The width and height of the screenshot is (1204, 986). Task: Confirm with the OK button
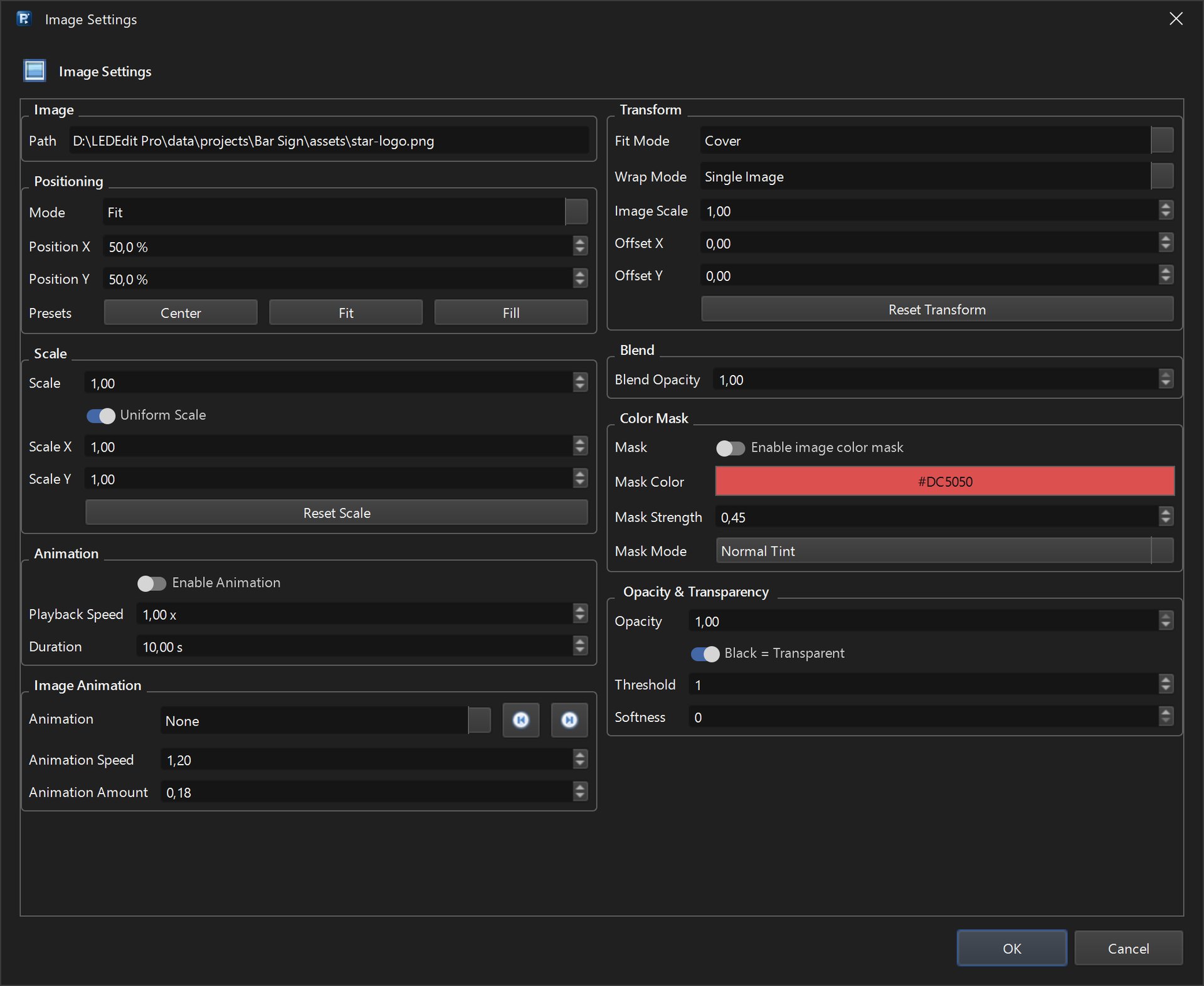click(1011, 948)
